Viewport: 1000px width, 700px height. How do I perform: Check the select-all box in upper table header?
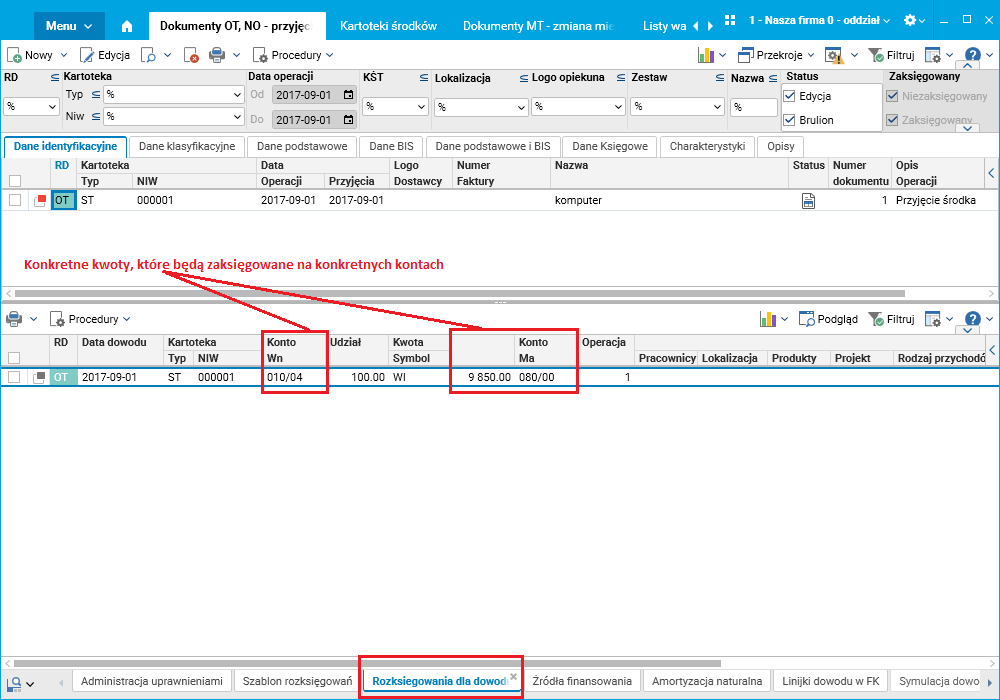click(x=15, y=181)
